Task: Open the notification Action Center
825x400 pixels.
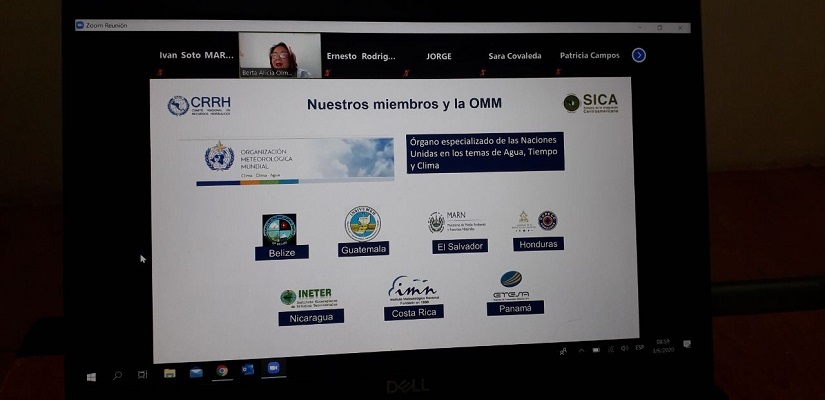Action: point(687,344)
